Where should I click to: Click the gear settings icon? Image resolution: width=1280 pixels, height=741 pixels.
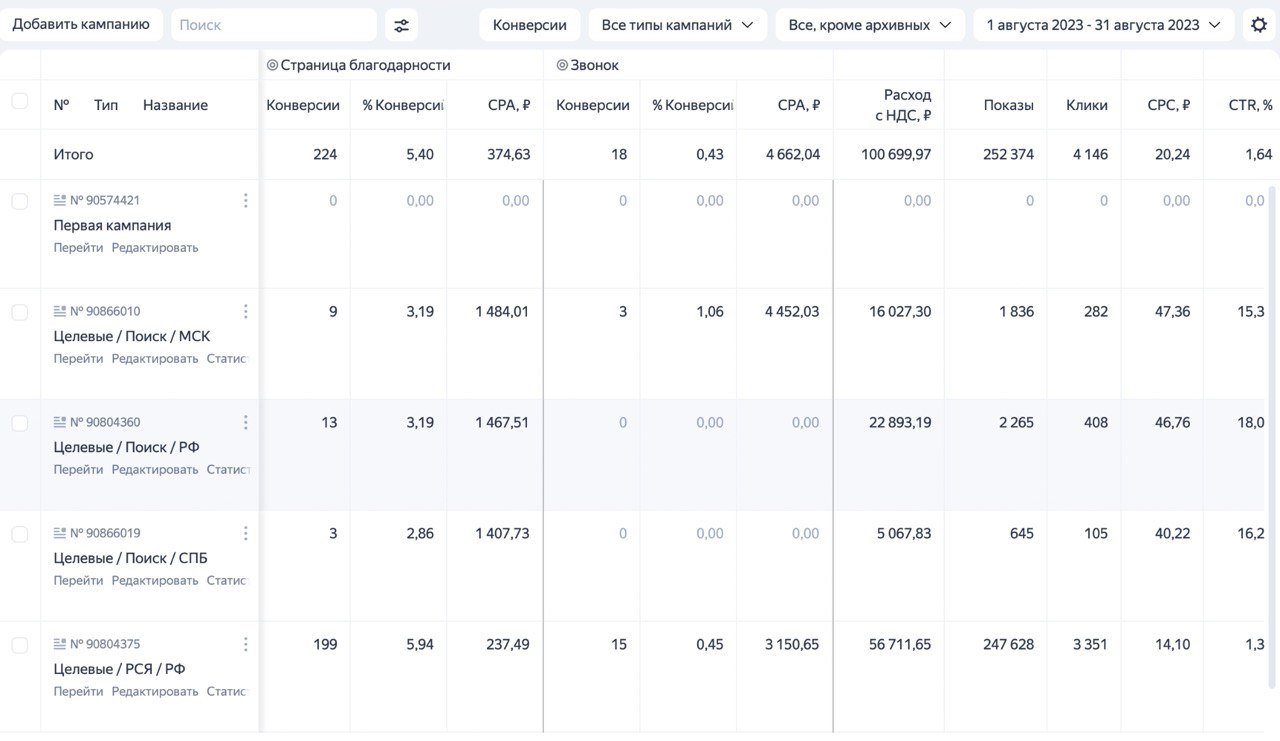1259,25
